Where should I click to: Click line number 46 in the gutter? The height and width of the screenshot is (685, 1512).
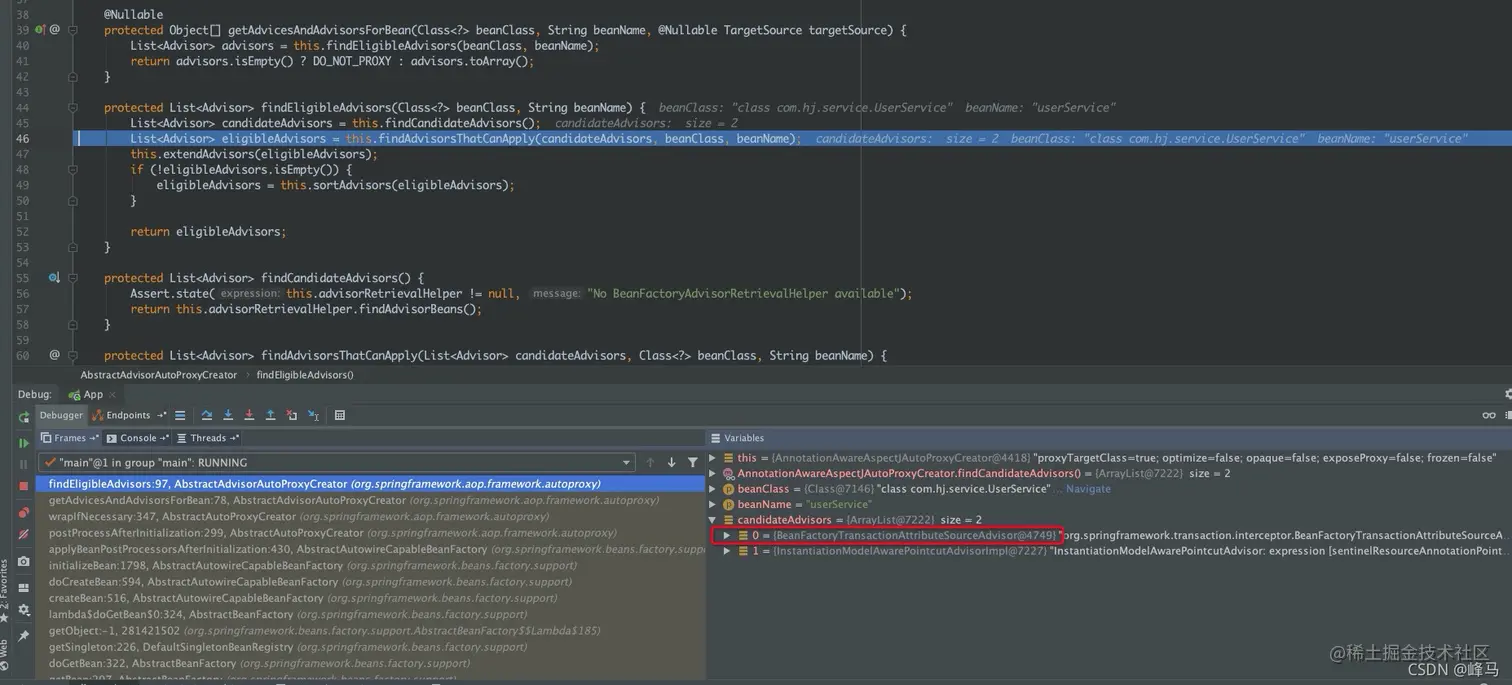(x=22, y=139)
